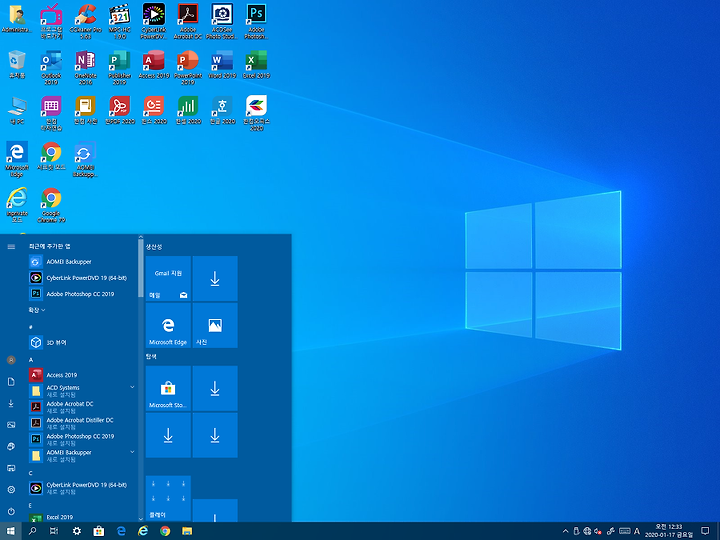Open 3D Viewer from app list

[83, 343]
